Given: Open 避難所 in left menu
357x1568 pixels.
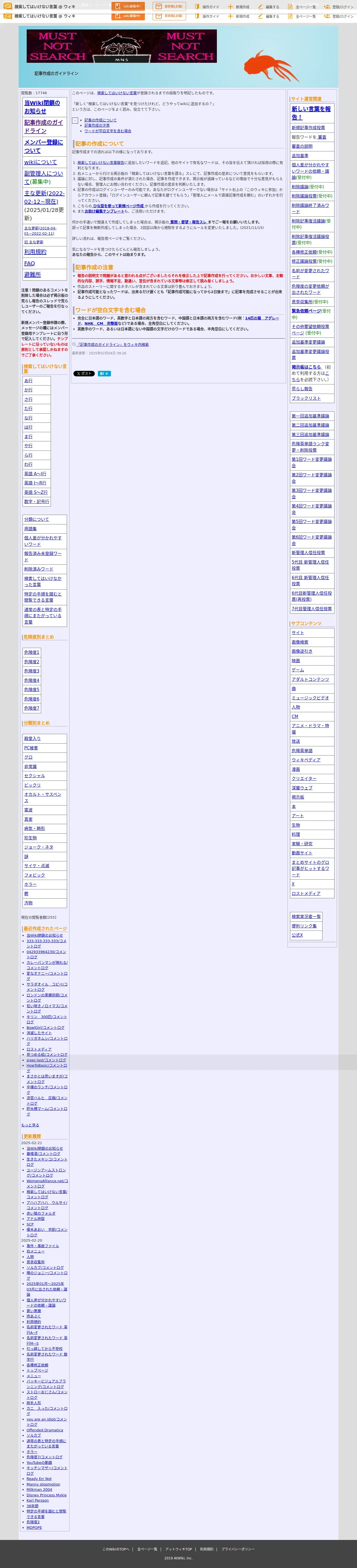Looking at the screenshot, I should pos(32,274).
